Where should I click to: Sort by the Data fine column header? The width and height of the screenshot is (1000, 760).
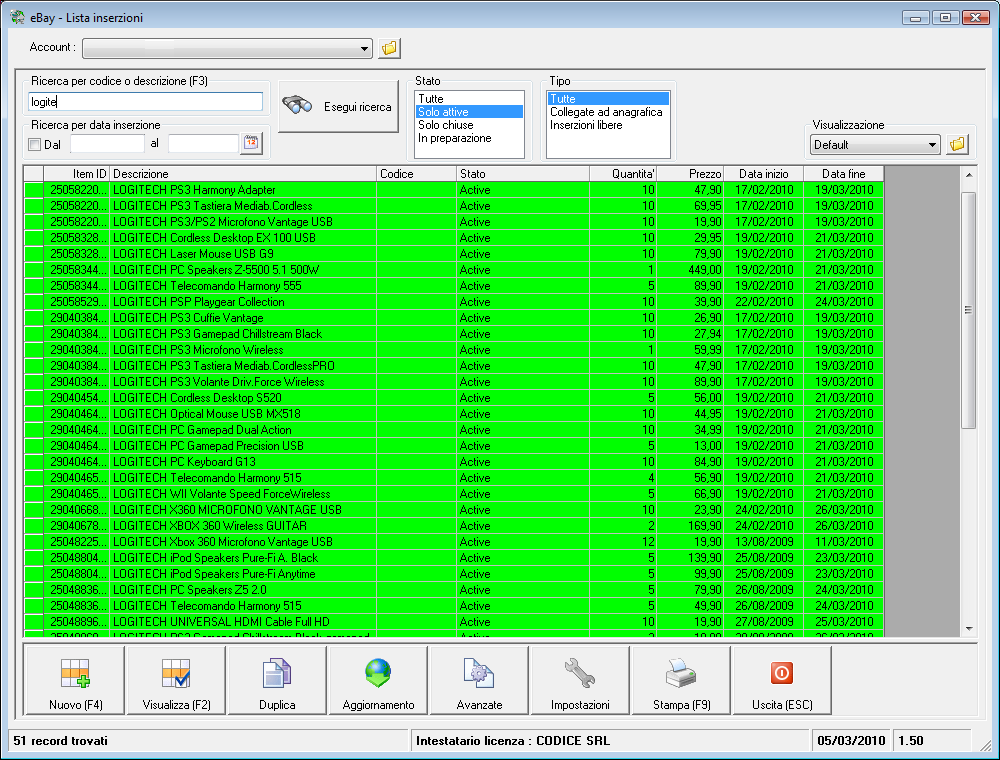843,173
